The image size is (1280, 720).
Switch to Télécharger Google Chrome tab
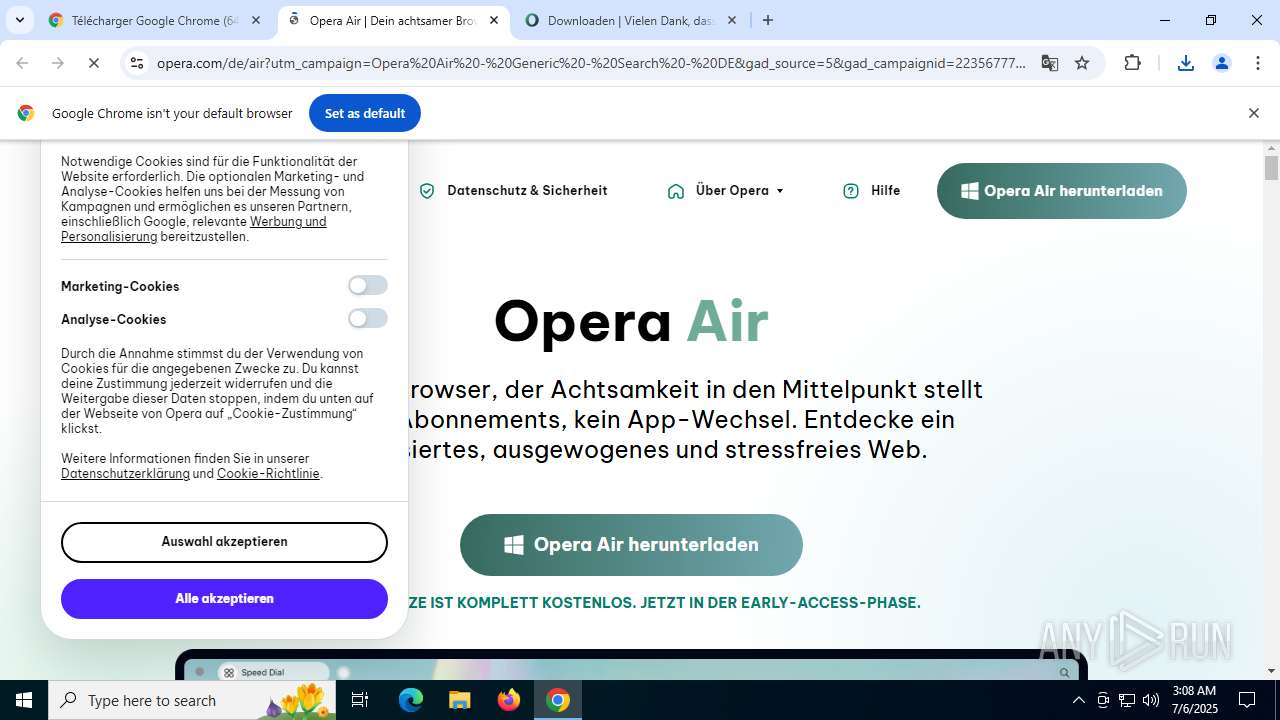[155, 20]
